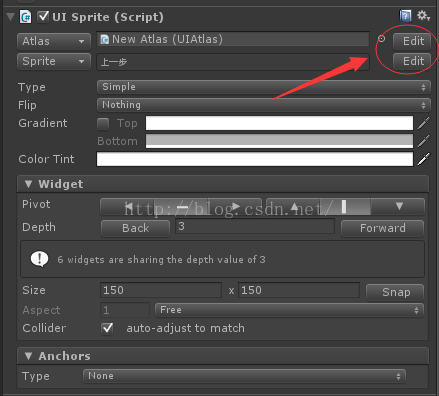Set pivot to bottom alignment arrow
This screenshot has width=439, height=396.
399,207
